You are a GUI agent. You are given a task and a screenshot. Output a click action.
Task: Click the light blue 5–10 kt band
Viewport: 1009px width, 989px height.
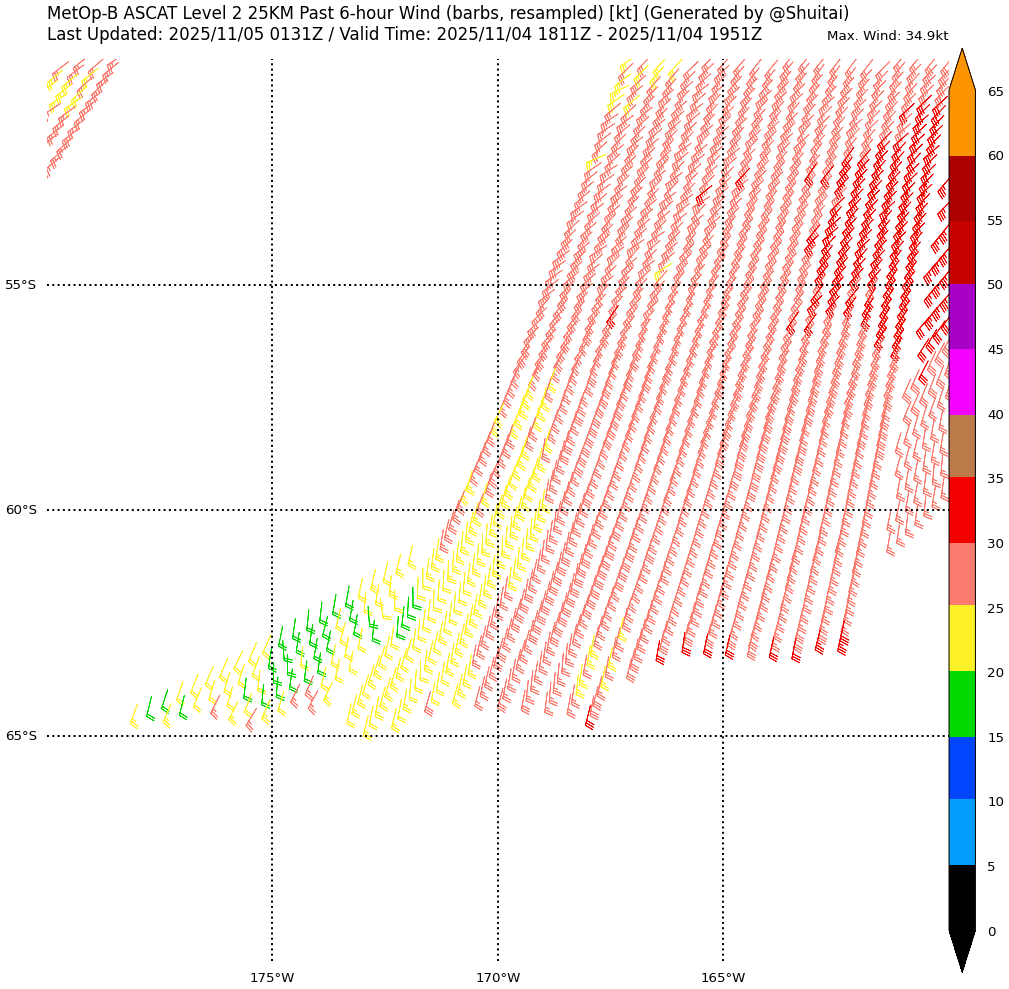[961, 832]
